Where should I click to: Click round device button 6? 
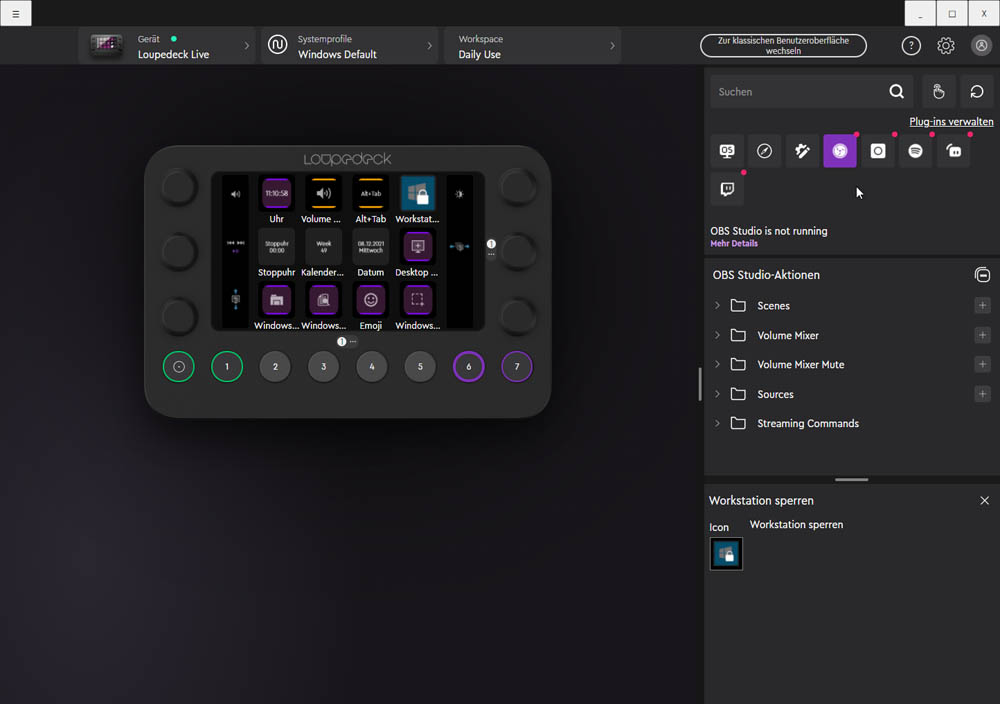pyautogui.click(x=469, y=367)
